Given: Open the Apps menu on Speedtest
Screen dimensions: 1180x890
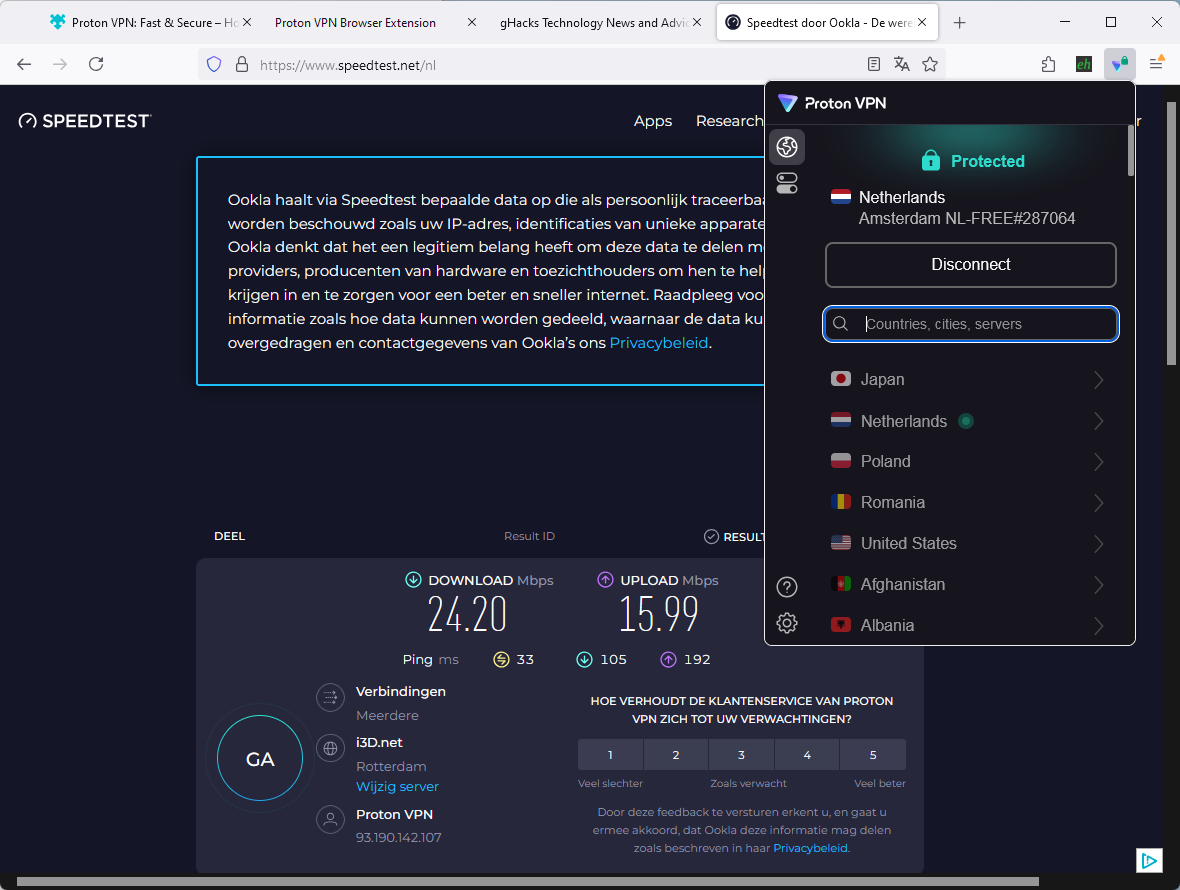Looking at the screenshot, I should click(653, 121).
